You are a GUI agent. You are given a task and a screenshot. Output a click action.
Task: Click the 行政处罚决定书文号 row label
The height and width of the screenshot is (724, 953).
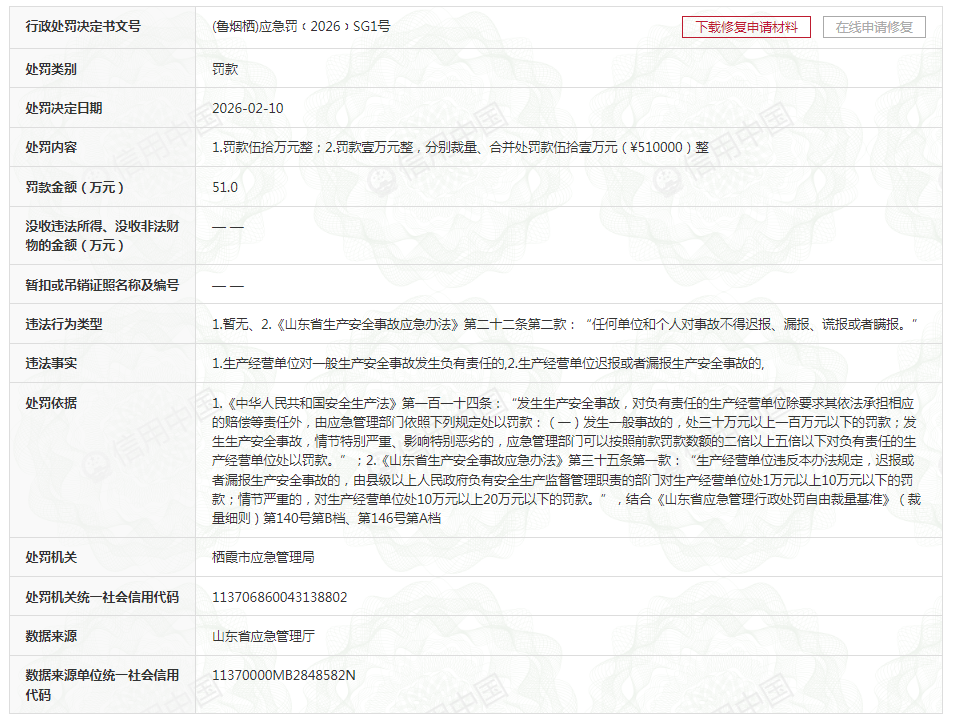[83, 27]
